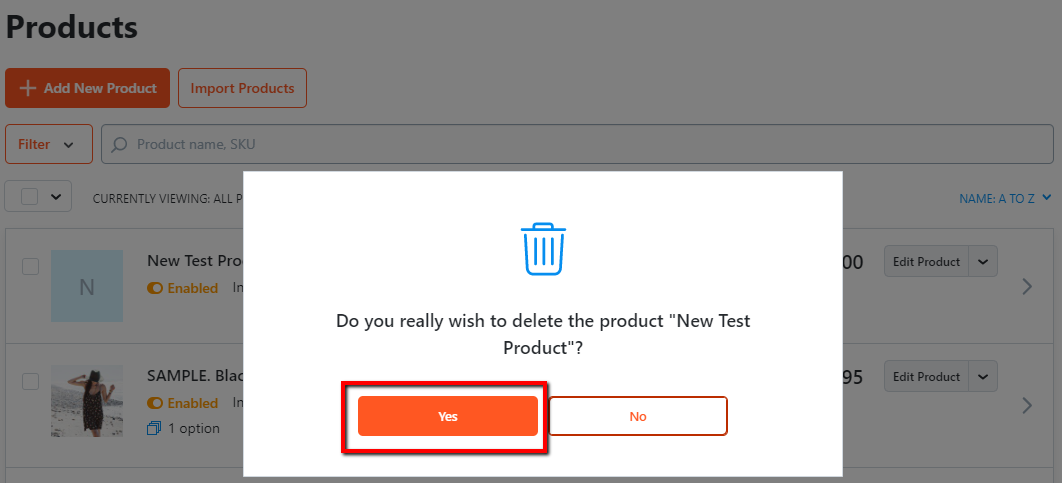Open the Name: A to Z sort dropdown
Screen dimensions: 1062x483
coord(1005,199)
